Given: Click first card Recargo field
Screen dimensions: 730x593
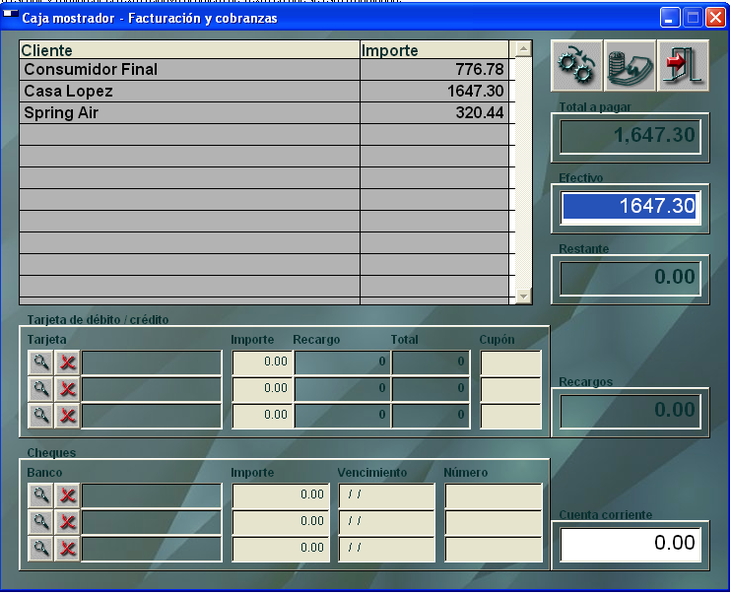Looking at the screenshot, I should coord(342,362).
